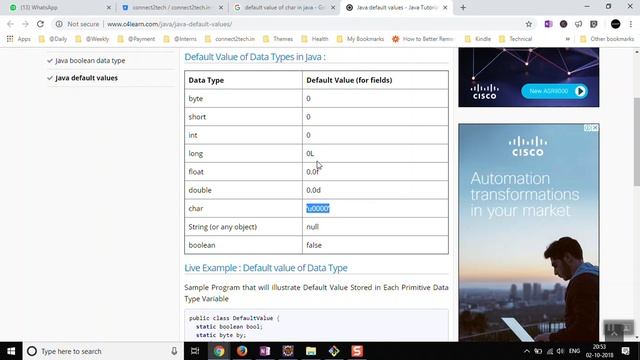The height and width of the screenshot is (360, 640).
Task: Close the connect2tech tab
Action: 221,7
